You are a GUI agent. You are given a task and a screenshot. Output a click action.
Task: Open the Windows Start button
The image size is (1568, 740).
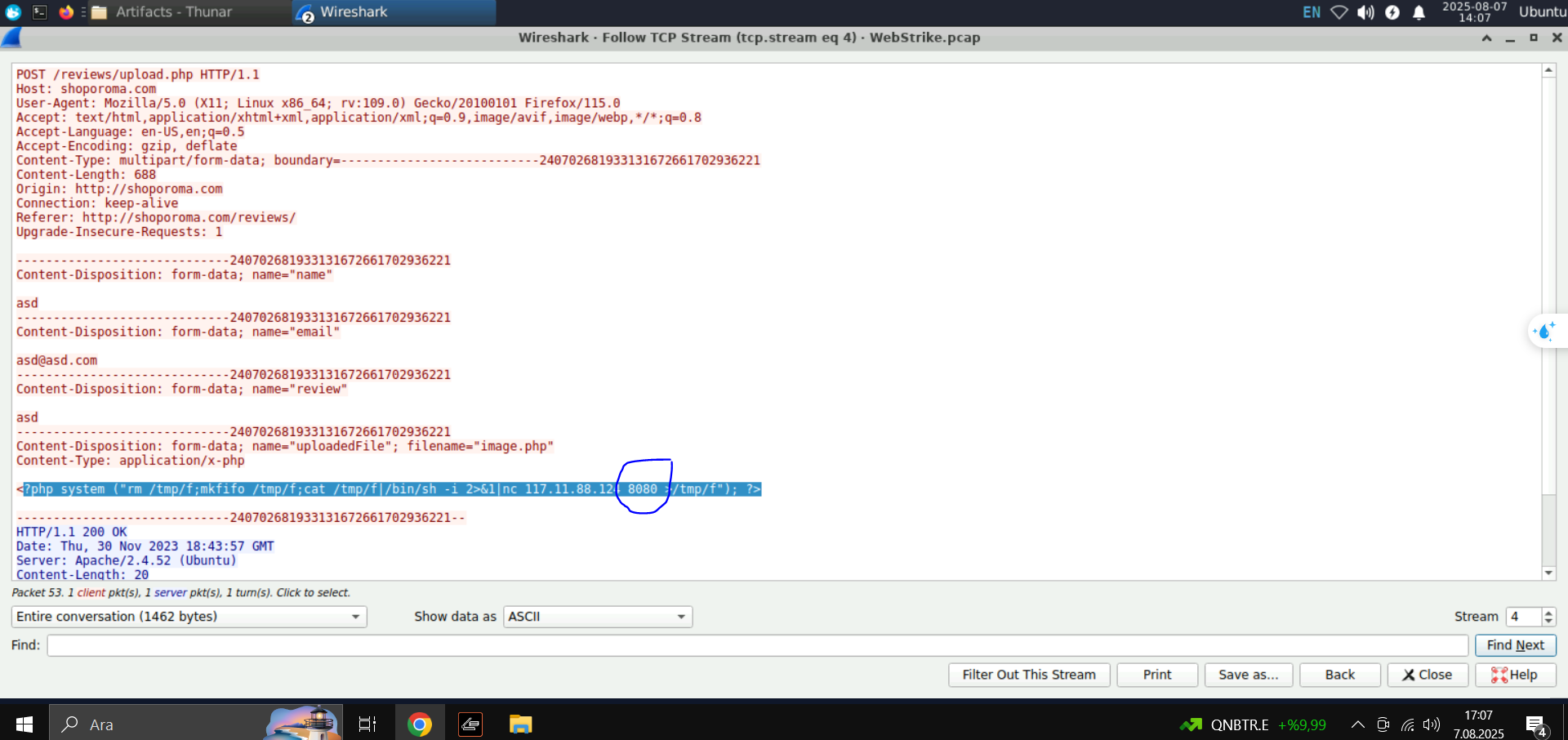(x=24, y=724)
